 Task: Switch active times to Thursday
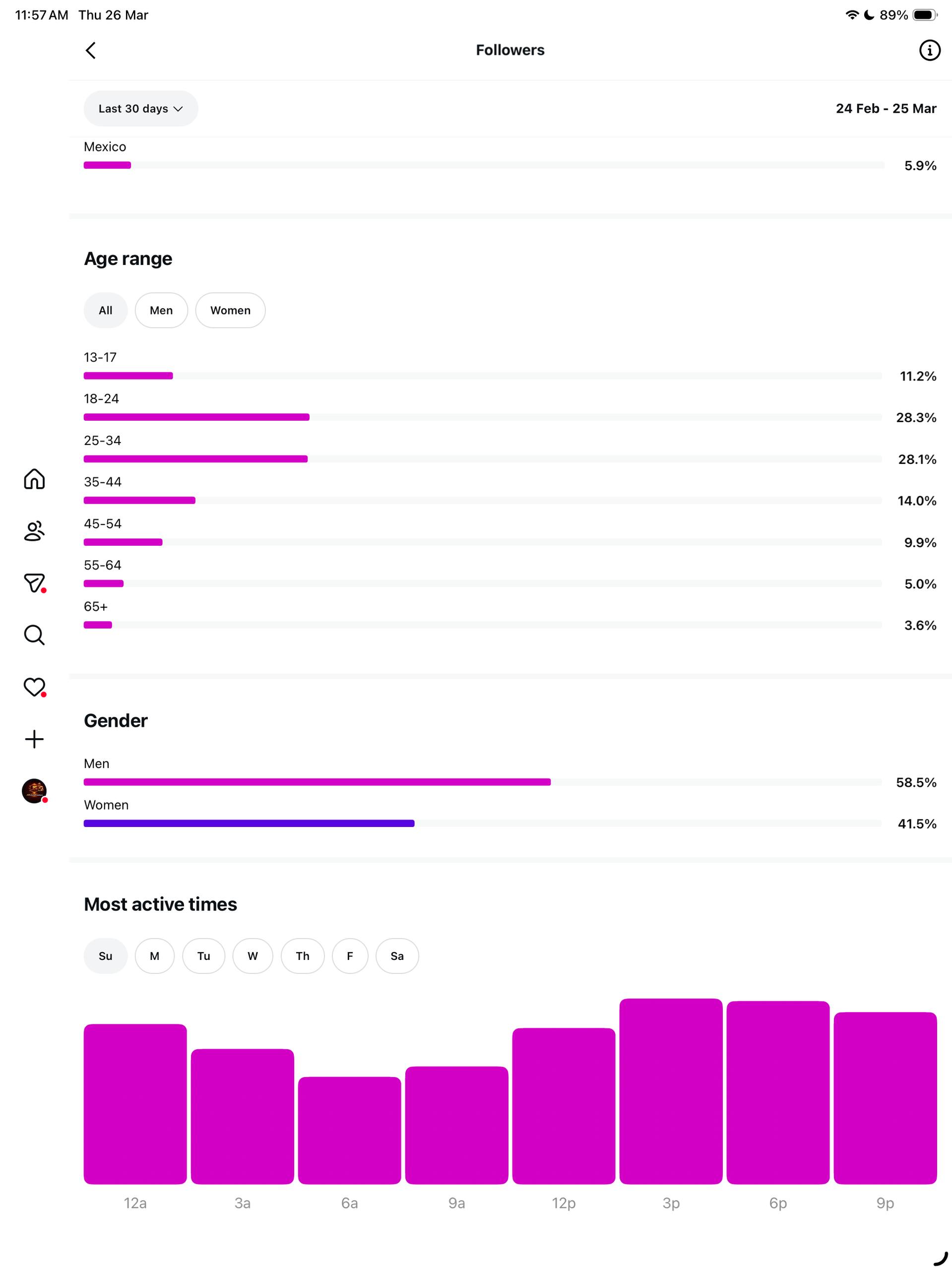tap(303, 956)
